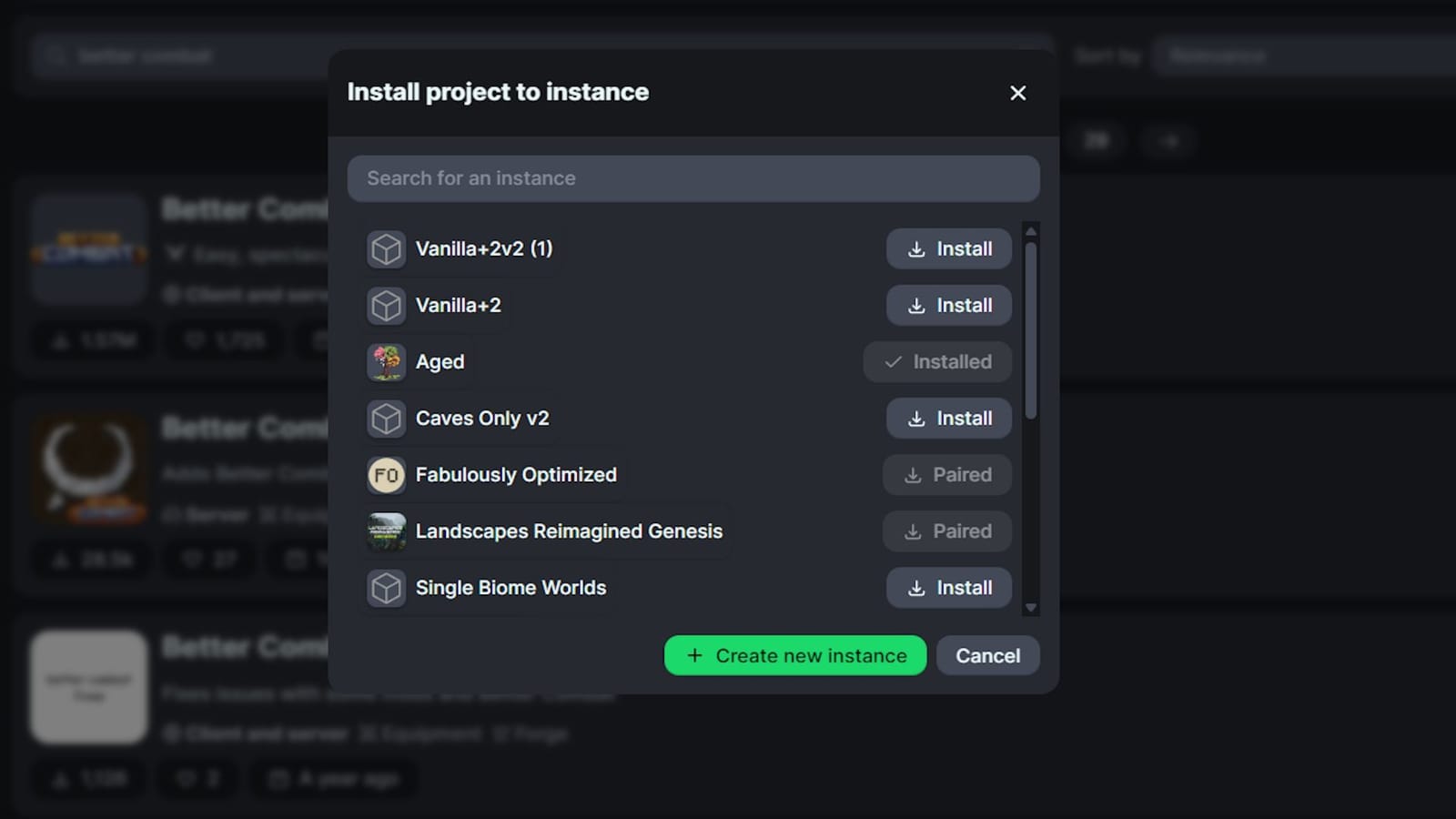Screen dimensions: 1456x819
Task: Click the Fabulously Optimized FO icon
Action: click(386, 475)
